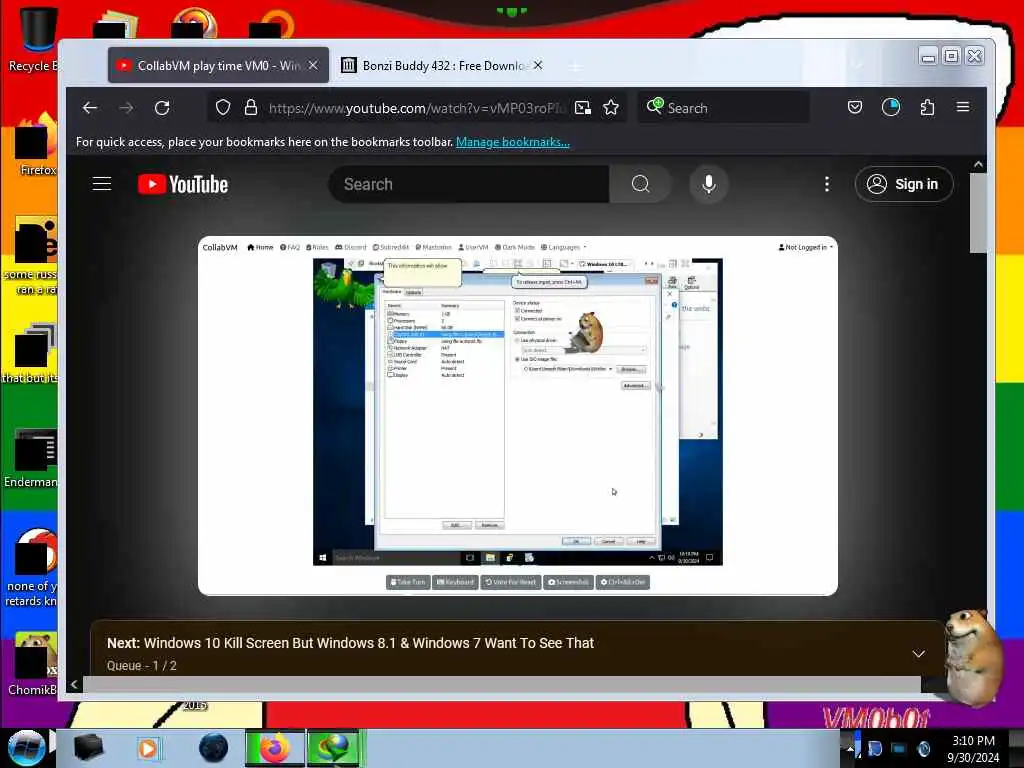Show hidden tray icons arrow
The height and width of the screenshot is (768, 1024).
pyautogui.click(x=850, y=748)
